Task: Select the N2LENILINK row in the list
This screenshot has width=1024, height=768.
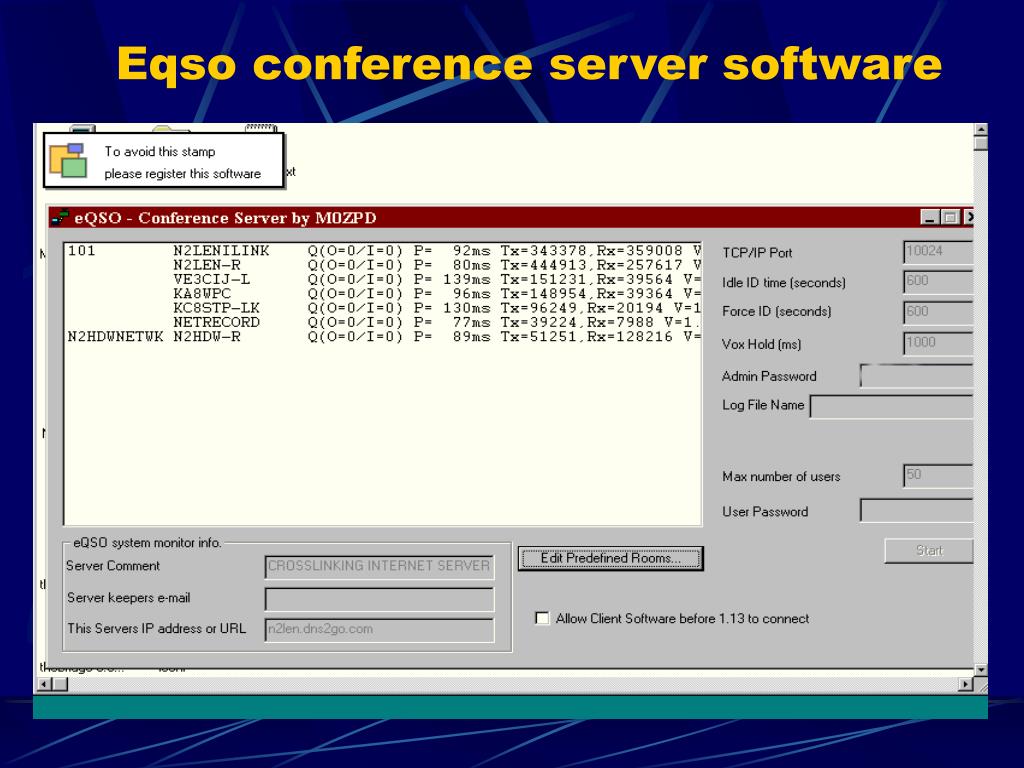Action: coord(384,251)
